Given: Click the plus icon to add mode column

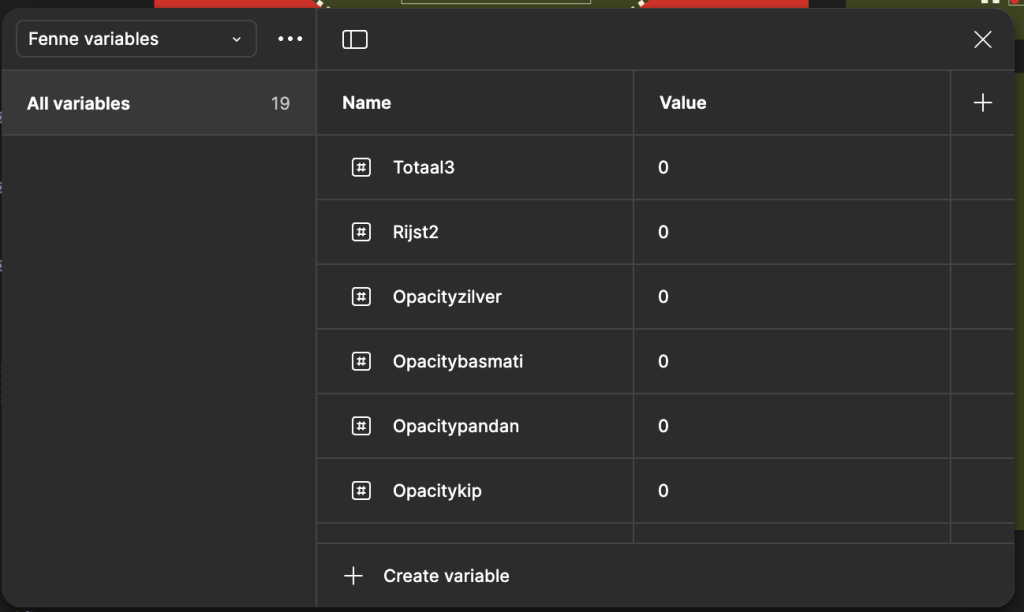Looking at the screenshot, I should pyautogui.click(x=982, y=103).
